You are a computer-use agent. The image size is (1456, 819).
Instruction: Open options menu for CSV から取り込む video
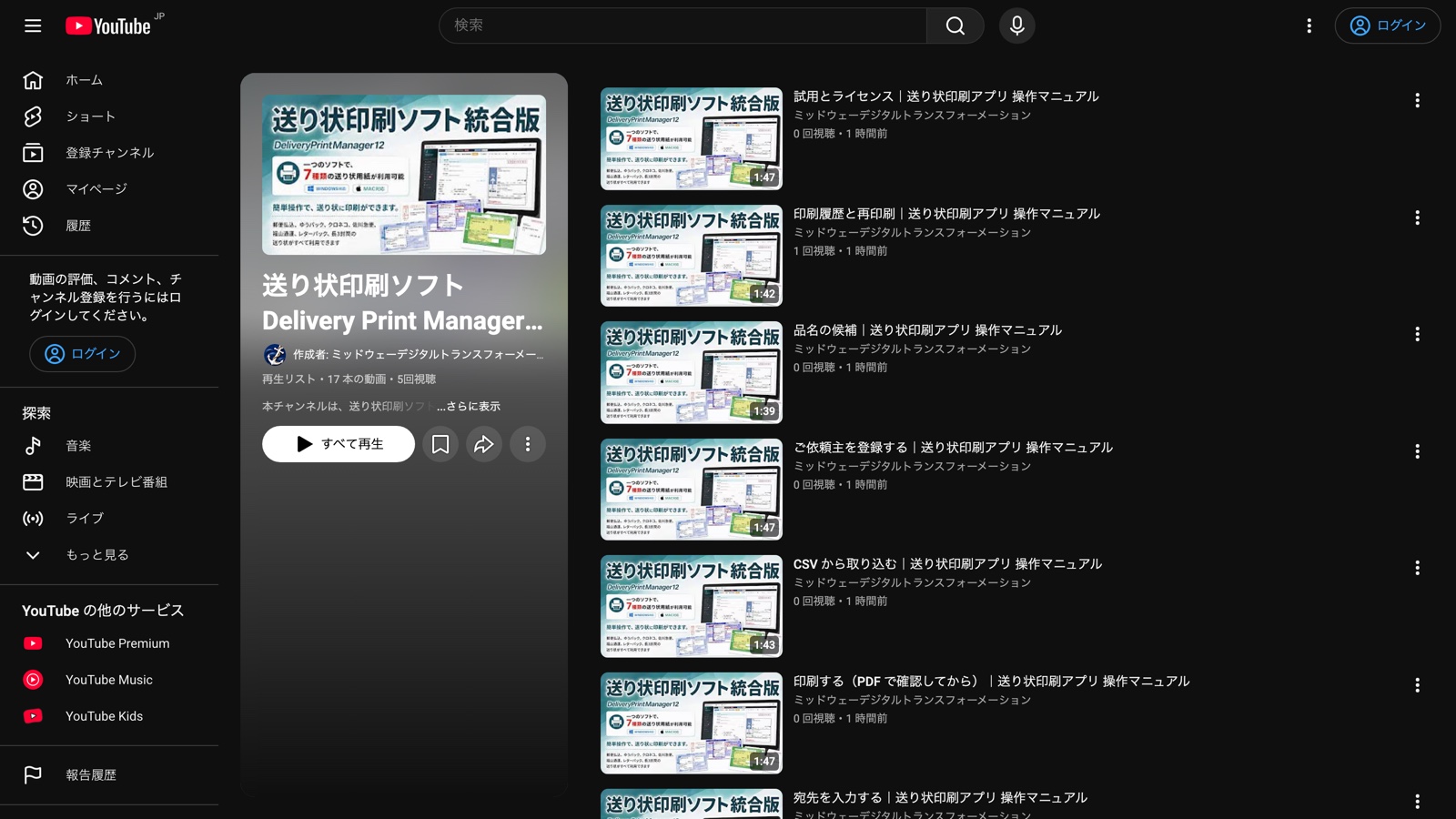click(1417, 568)
